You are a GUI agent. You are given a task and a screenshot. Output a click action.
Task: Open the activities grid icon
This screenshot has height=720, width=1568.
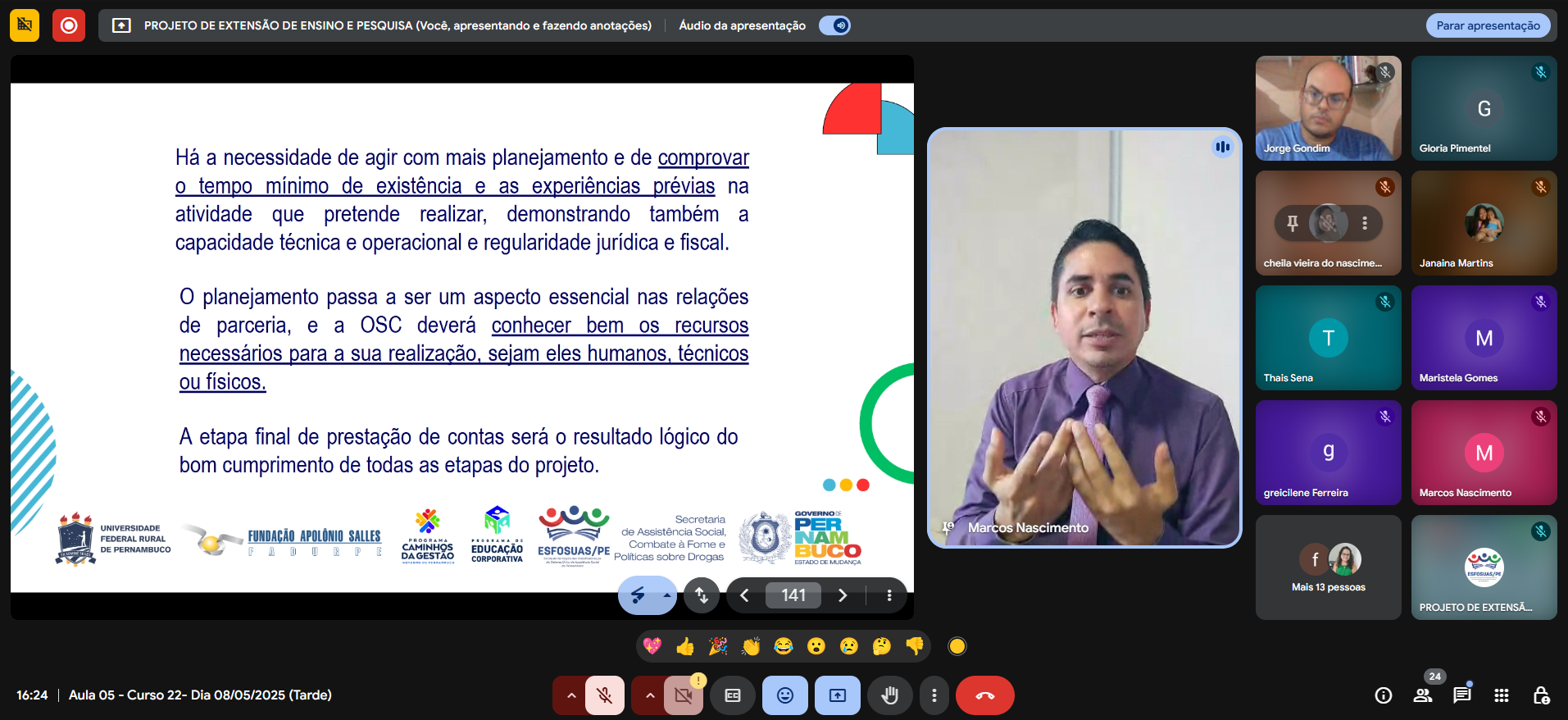pos(1501,695)
